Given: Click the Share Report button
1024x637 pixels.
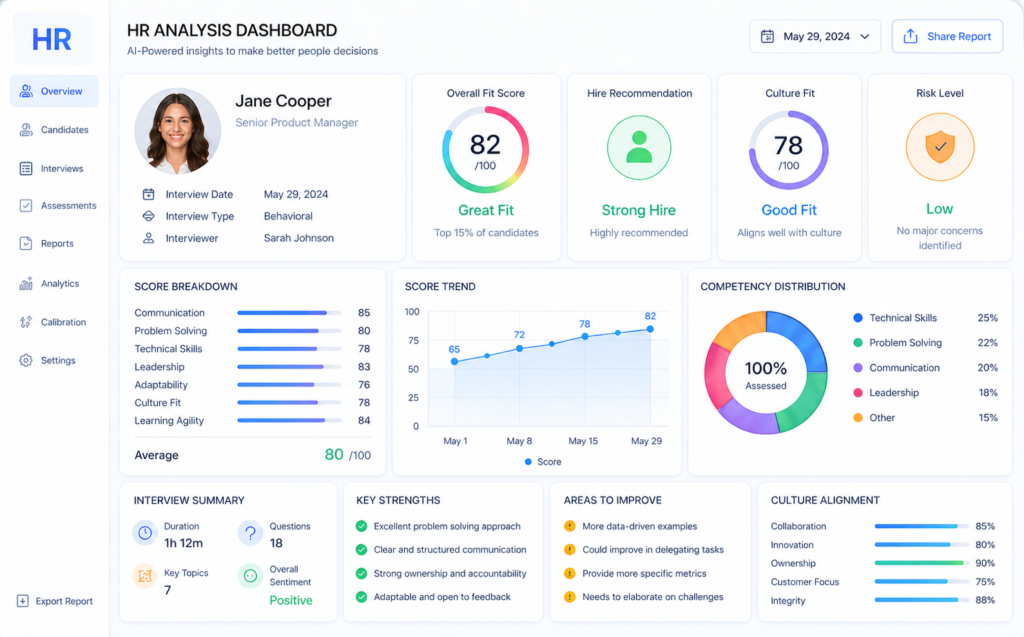Looking at the screenshot, I should [947, 37].
